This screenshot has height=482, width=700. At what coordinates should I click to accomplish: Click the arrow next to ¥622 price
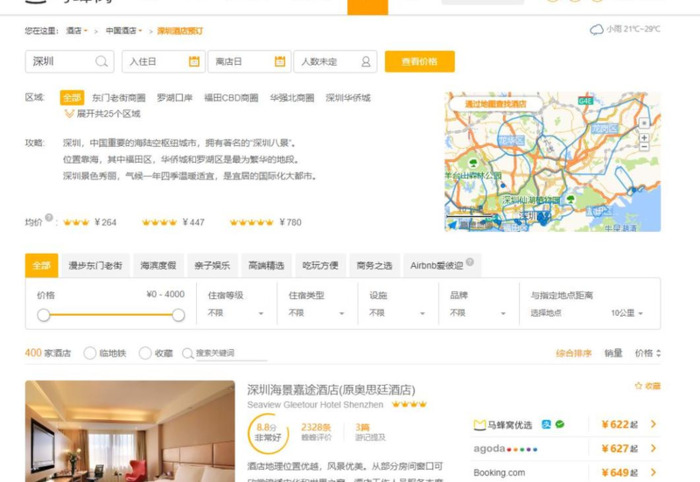click(x=653, y=424)
